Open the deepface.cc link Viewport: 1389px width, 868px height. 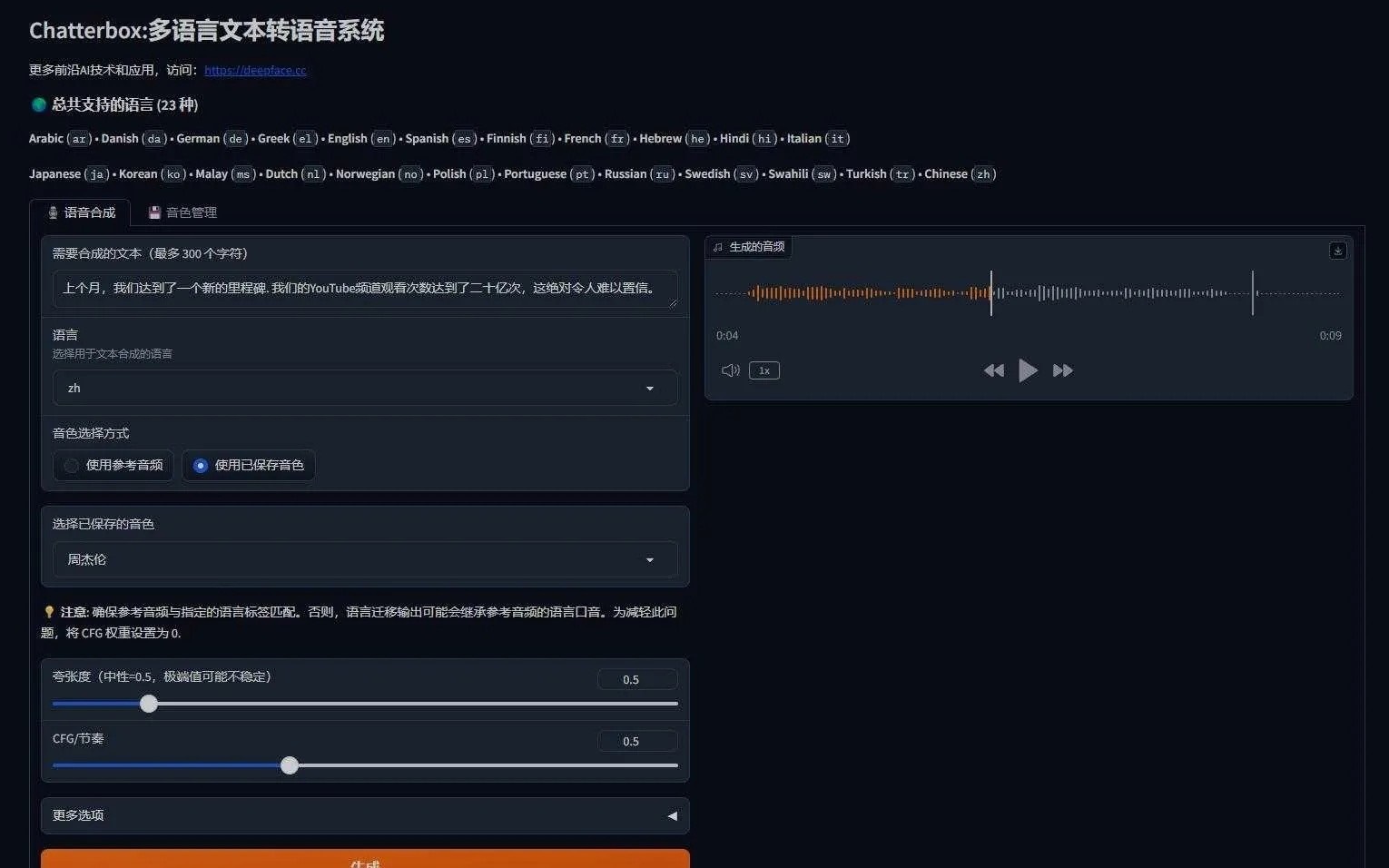[x=255, y=70]
